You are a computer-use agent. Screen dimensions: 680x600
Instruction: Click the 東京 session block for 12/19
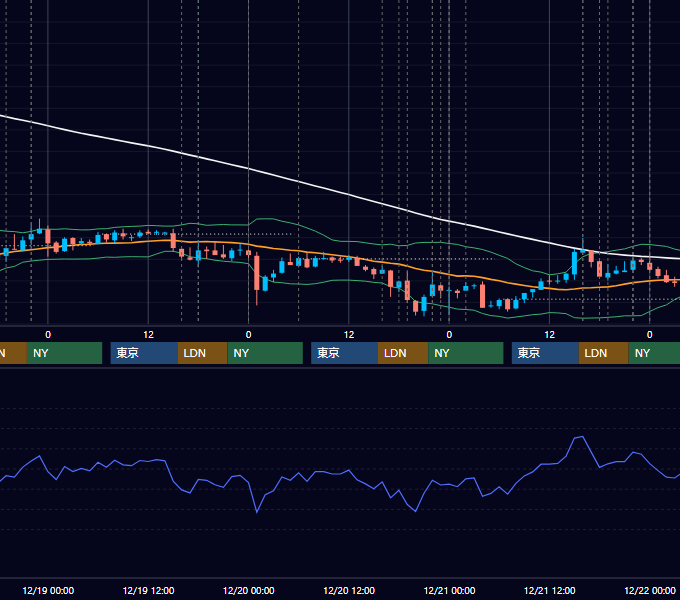pyautogui.click(x=144, y=353)
